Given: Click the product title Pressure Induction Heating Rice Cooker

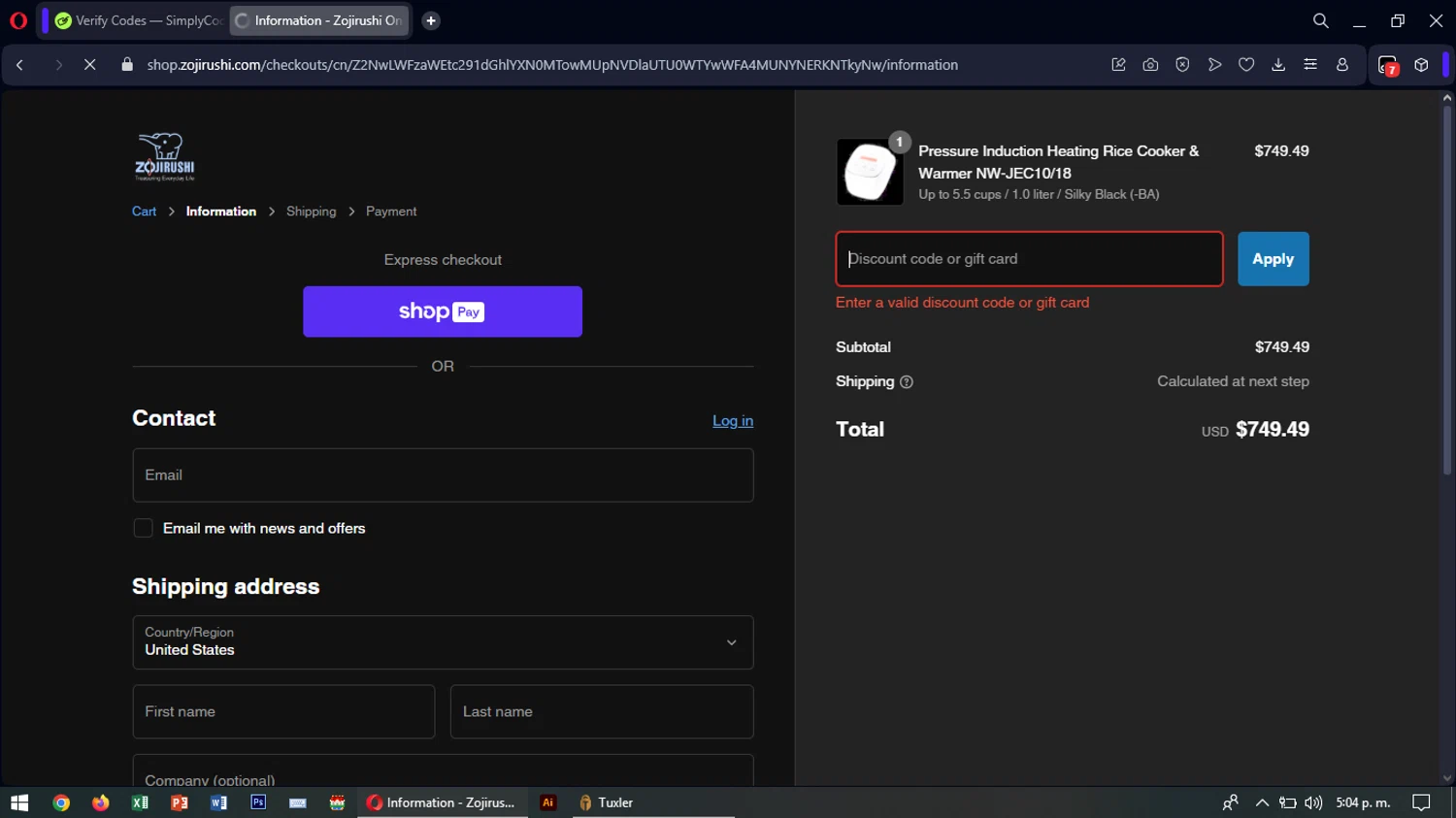Looking at the screenshot, I should click(1058, 162).
